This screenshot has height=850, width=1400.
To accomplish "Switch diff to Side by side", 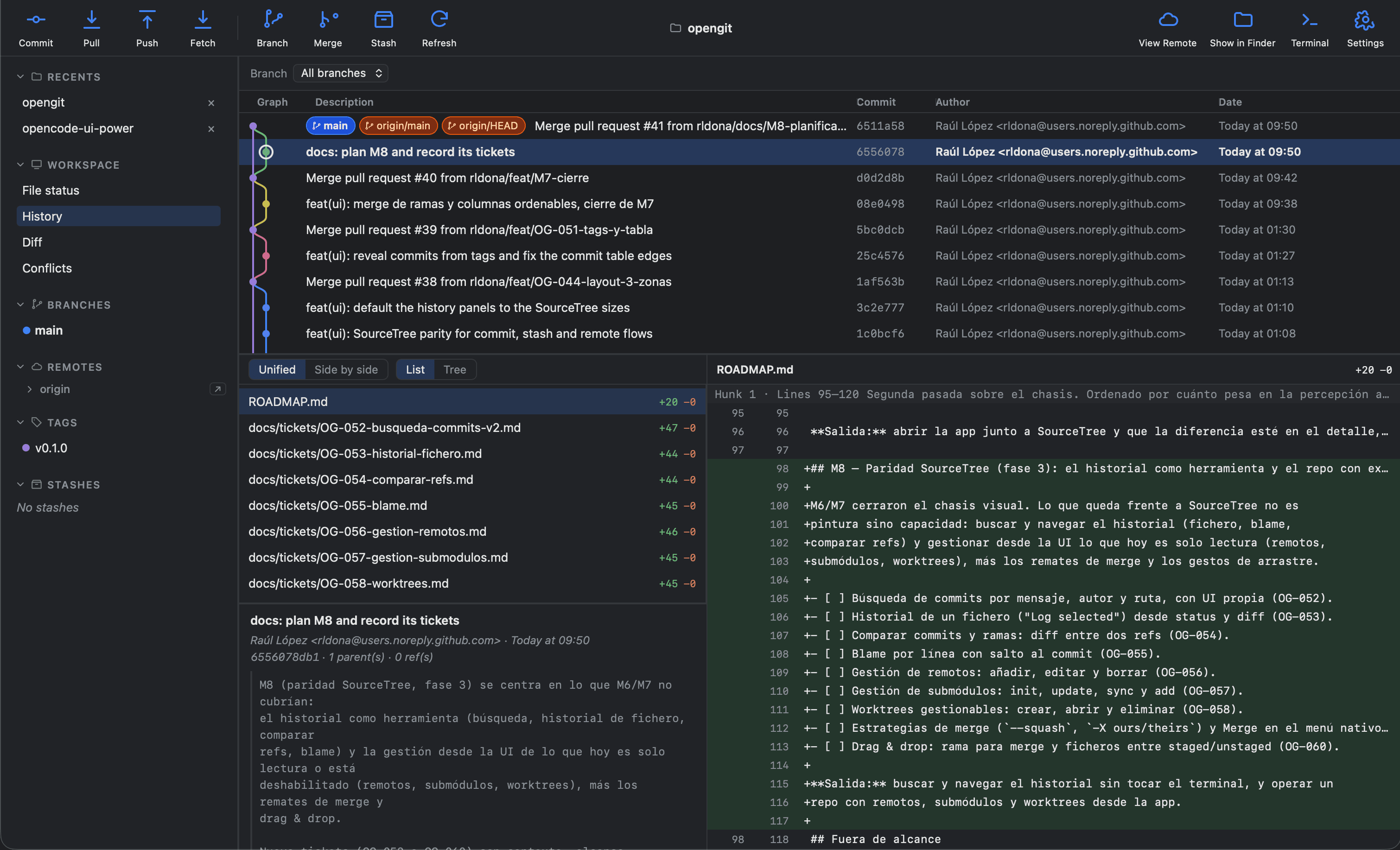I will click(x=346, y=369).
